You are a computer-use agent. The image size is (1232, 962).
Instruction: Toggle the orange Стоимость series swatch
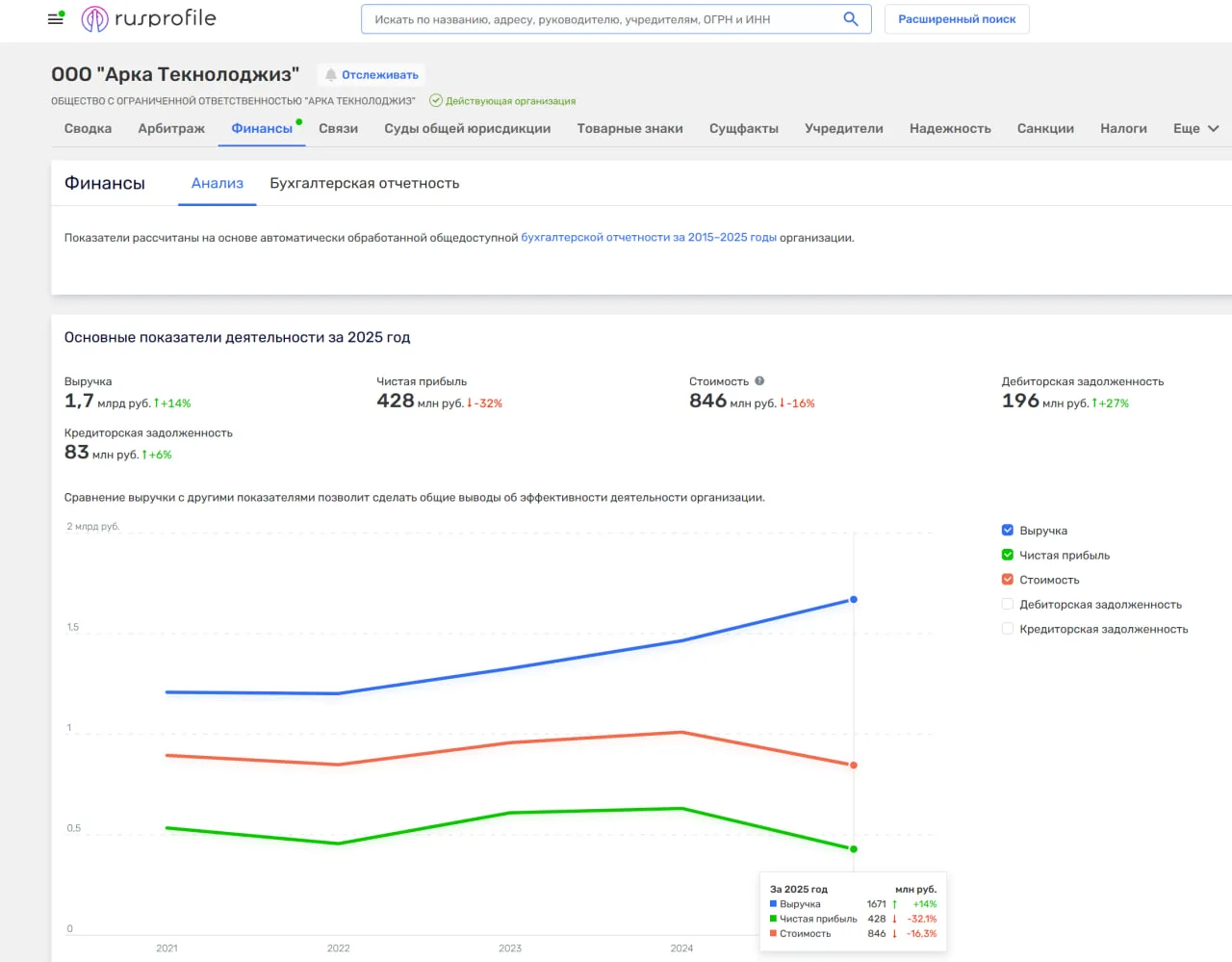1008,580
